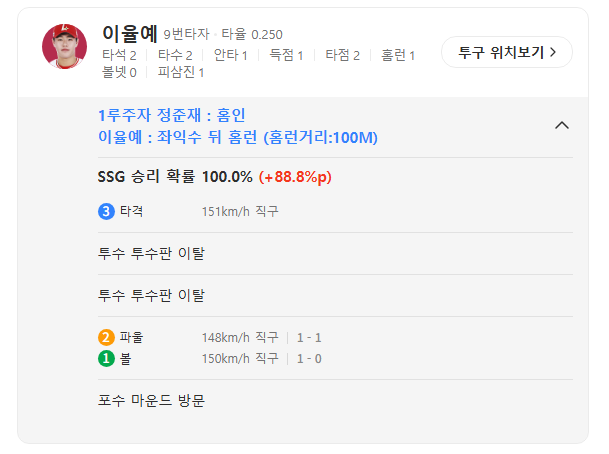Click the blue number 3 타격 pitch badge
Image resolution: width=609 pixels, height=454 pixels.
coord(106,211)
